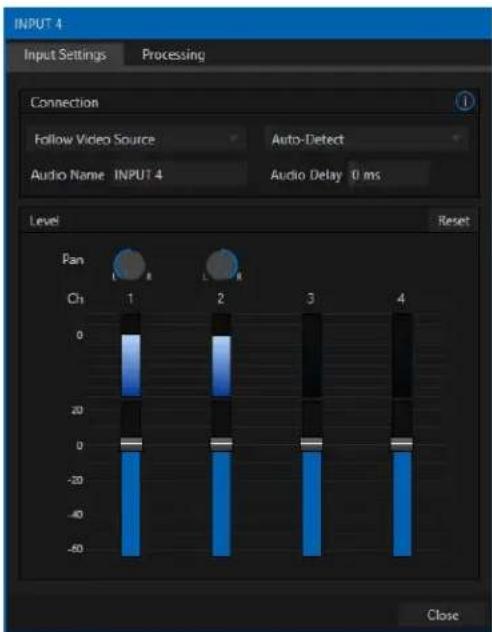Click the channel 1 VU meter
492x632 pixels.
(x=131, y=356)
